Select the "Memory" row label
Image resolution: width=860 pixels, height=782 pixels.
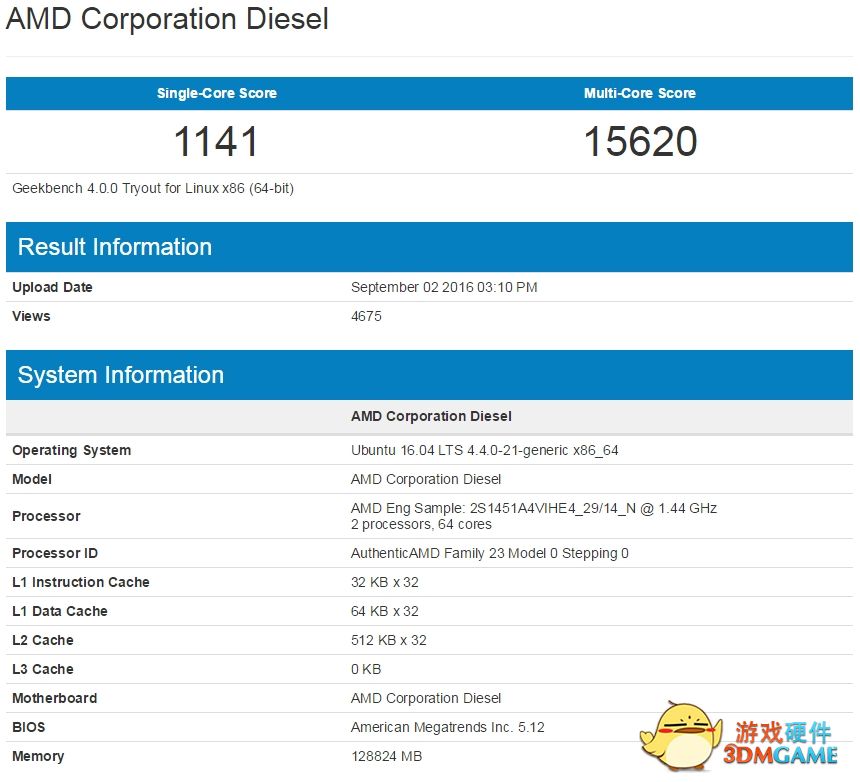38,756
